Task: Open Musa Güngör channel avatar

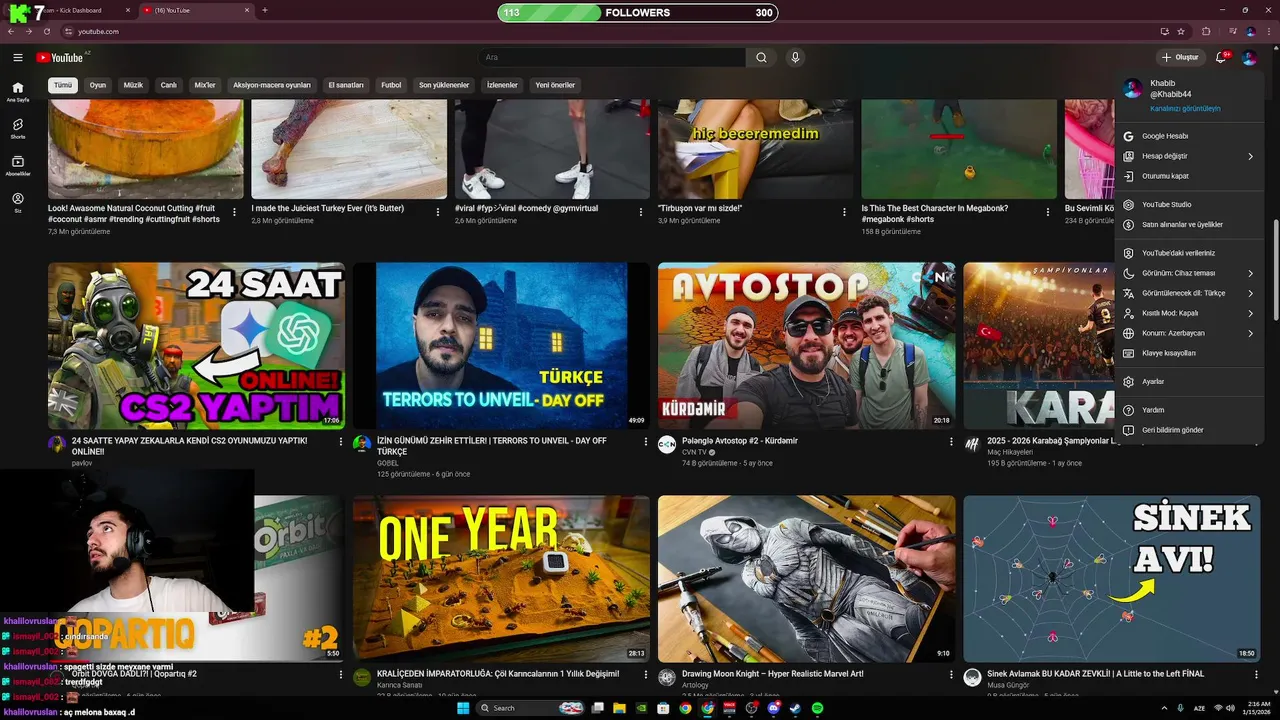Action: 972,677
